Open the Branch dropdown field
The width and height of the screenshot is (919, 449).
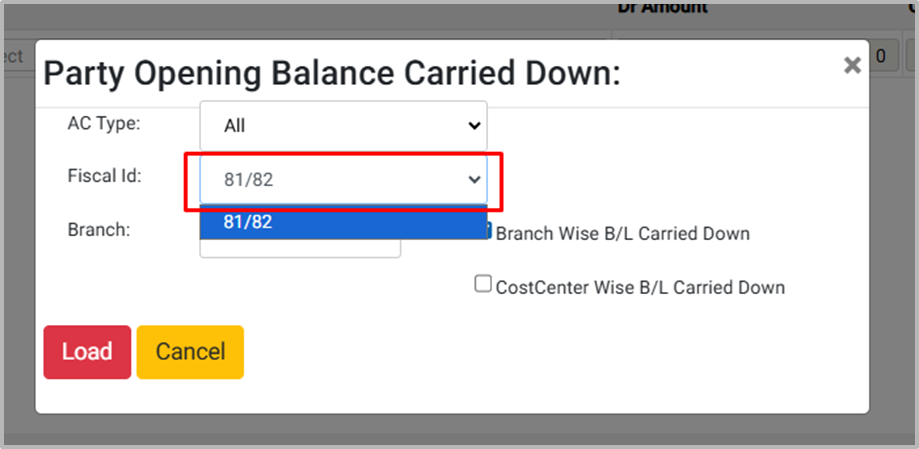300,247
